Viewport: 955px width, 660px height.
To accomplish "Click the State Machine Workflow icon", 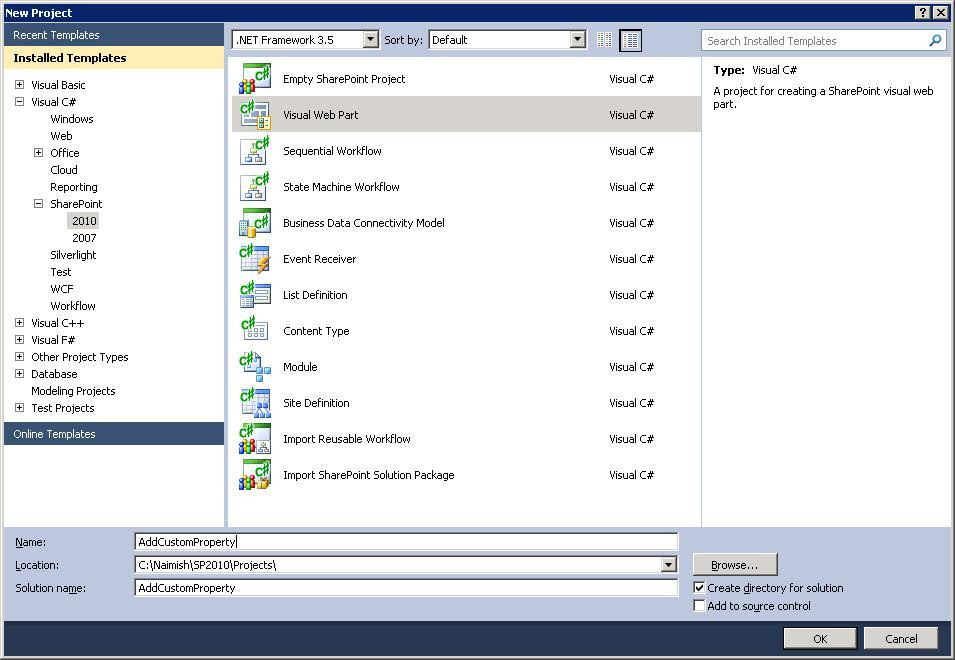I will click(255, 186).
